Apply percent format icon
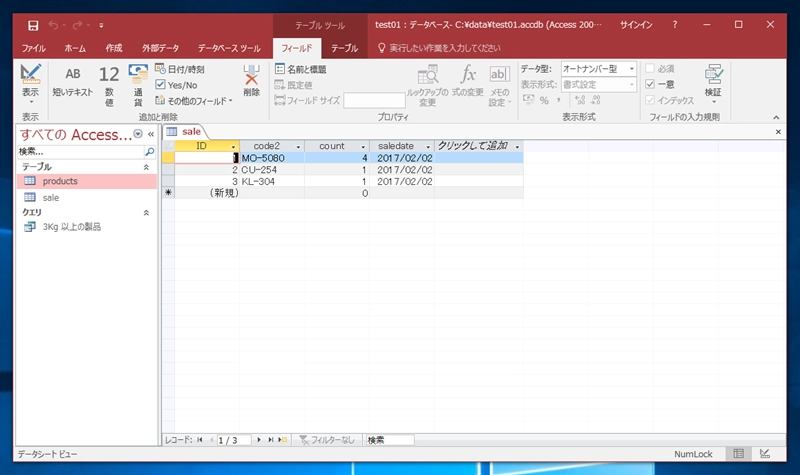This screenshot has height=475, width=800. (544, 100)
